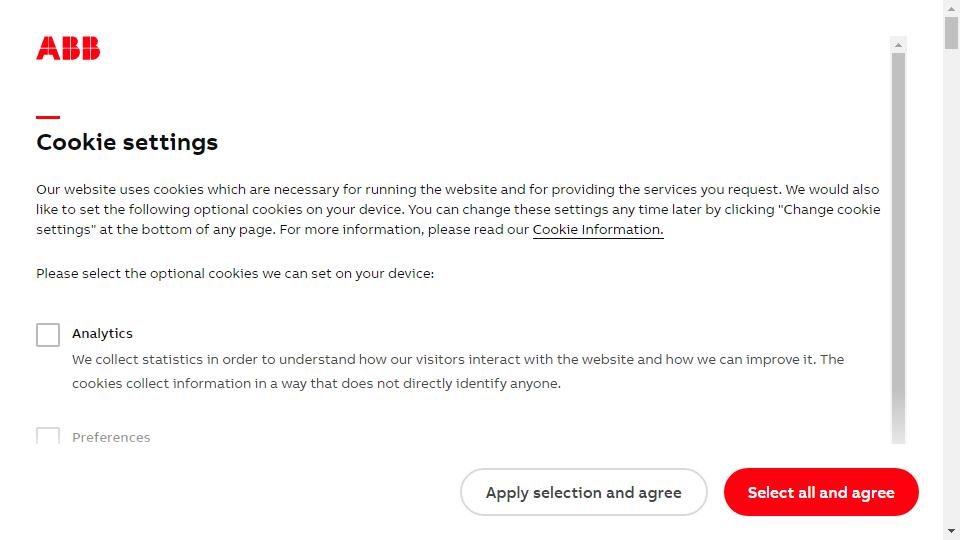Click the Analytics label text
The width and height of the screenshot is (960, 540).
click(x=102, y=334)
